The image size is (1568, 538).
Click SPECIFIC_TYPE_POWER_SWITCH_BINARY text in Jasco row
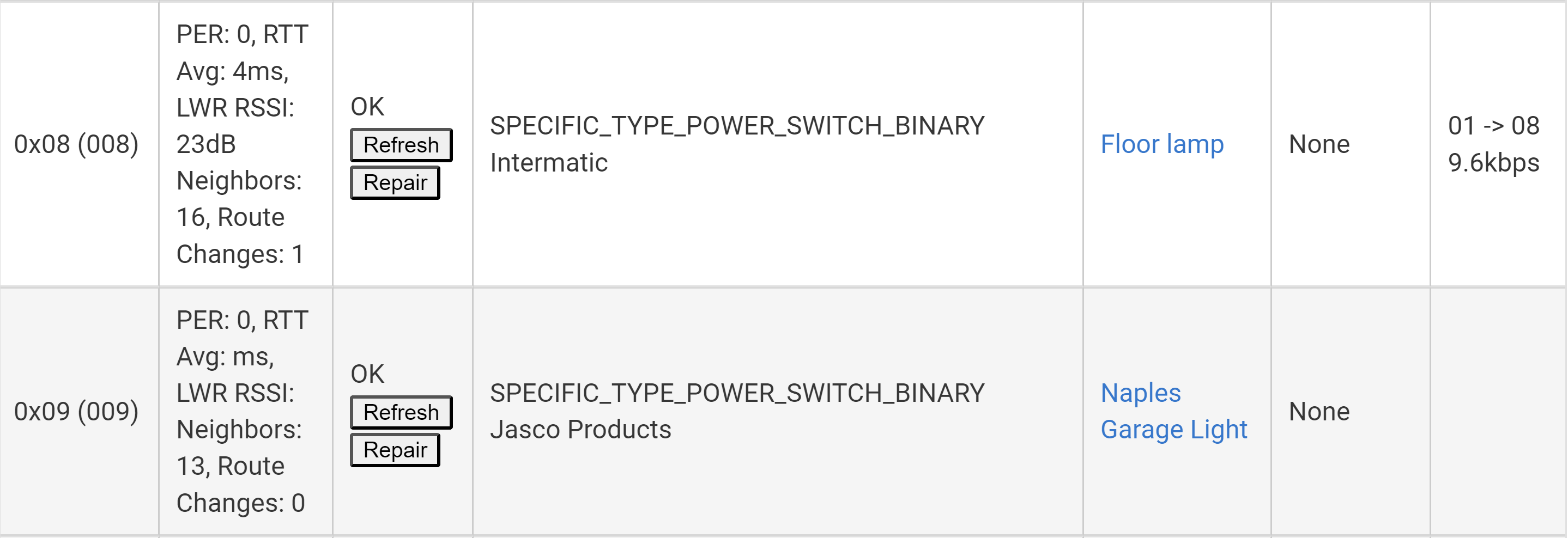[737, 393]
